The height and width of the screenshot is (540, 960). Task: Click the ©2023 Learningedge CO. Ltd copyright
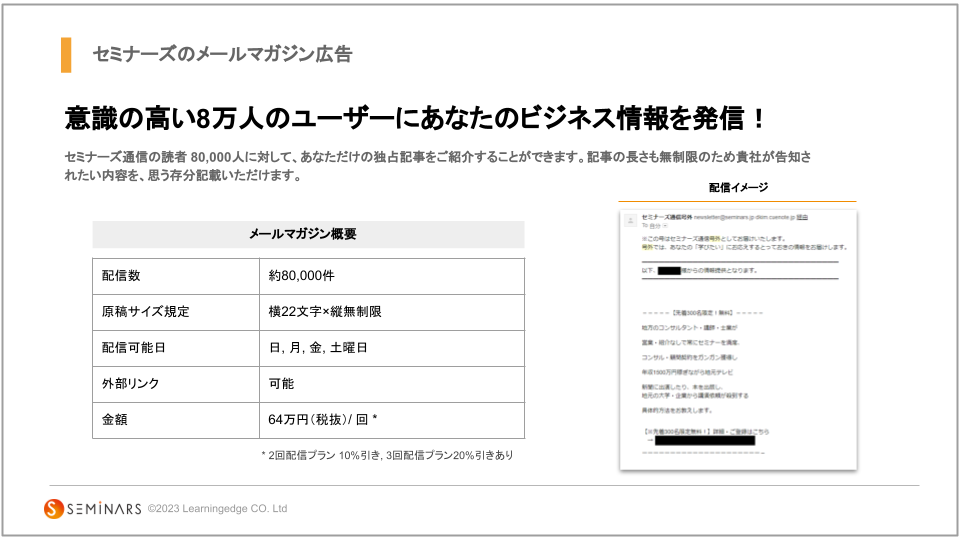(217, 509)
